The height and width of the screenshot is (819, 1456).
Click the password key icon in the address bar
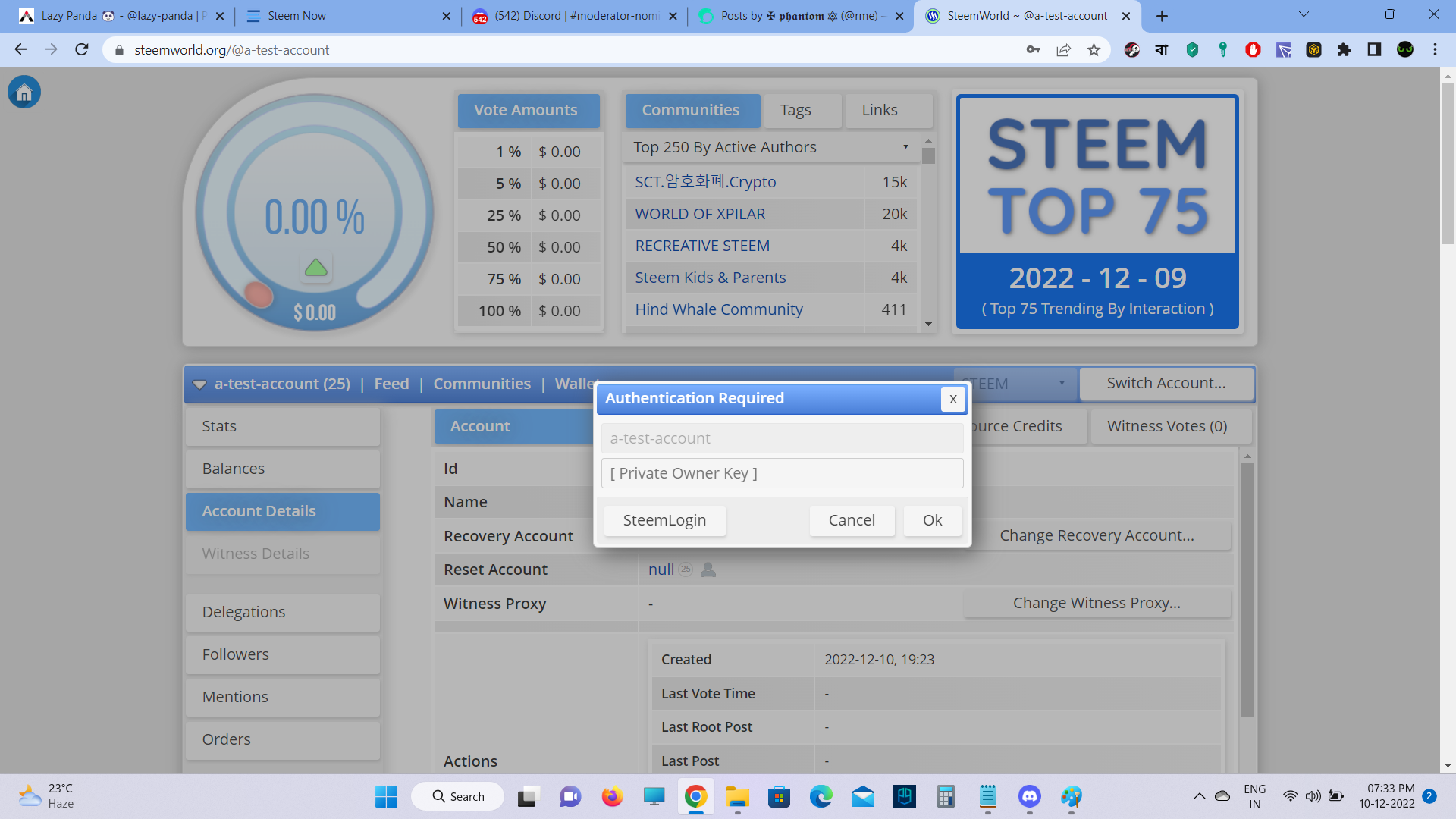point(1033,50)
